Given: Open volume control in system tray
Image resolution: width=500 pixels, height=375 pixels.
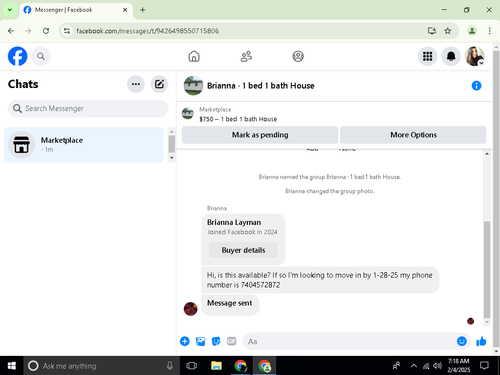Looking at the screenshot, I should [437, 366].
